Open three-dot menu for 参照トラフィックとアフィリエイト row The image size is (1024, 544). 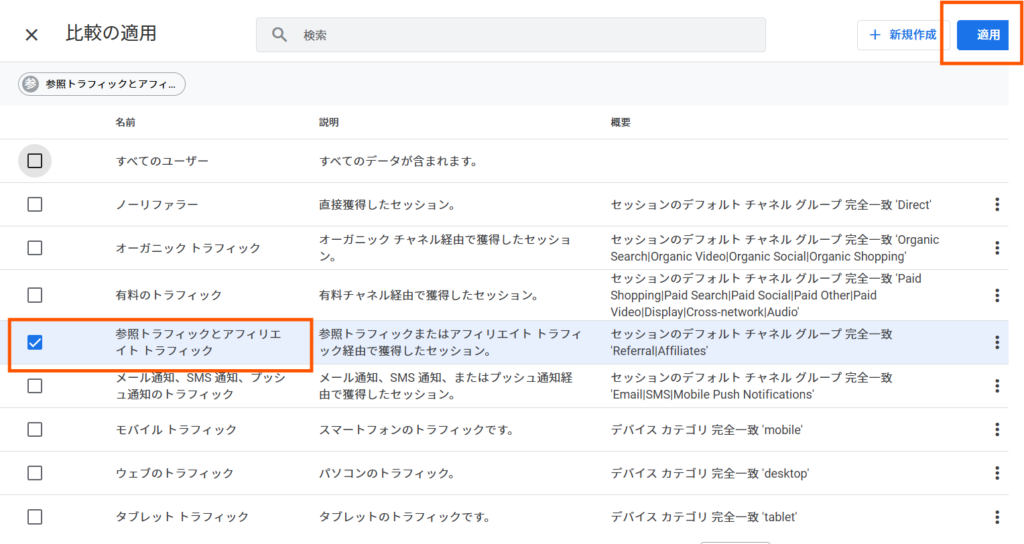pyautogui.click(x=996, y=342)
